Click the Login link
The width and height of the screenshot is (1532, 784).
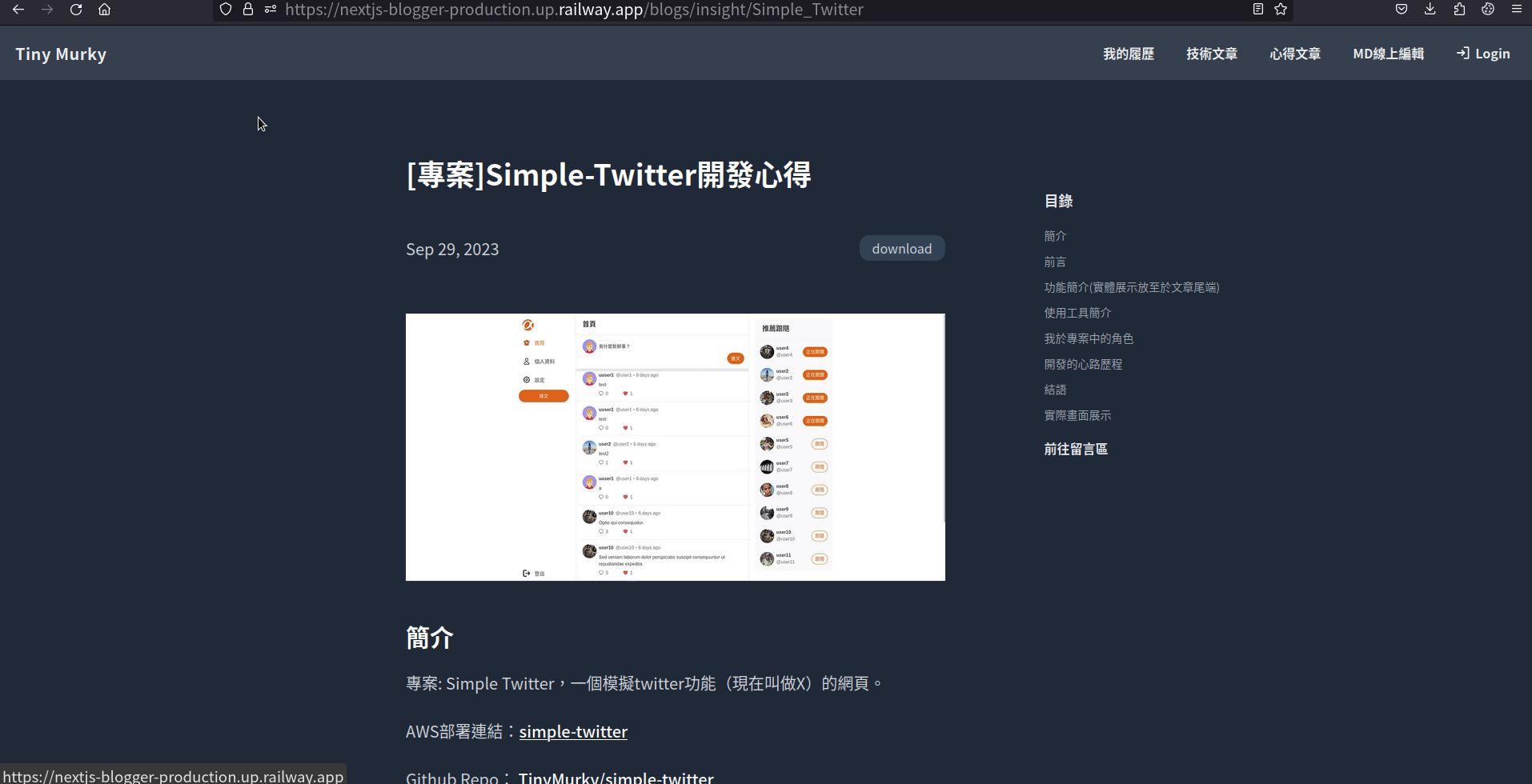coord(1483,54)
